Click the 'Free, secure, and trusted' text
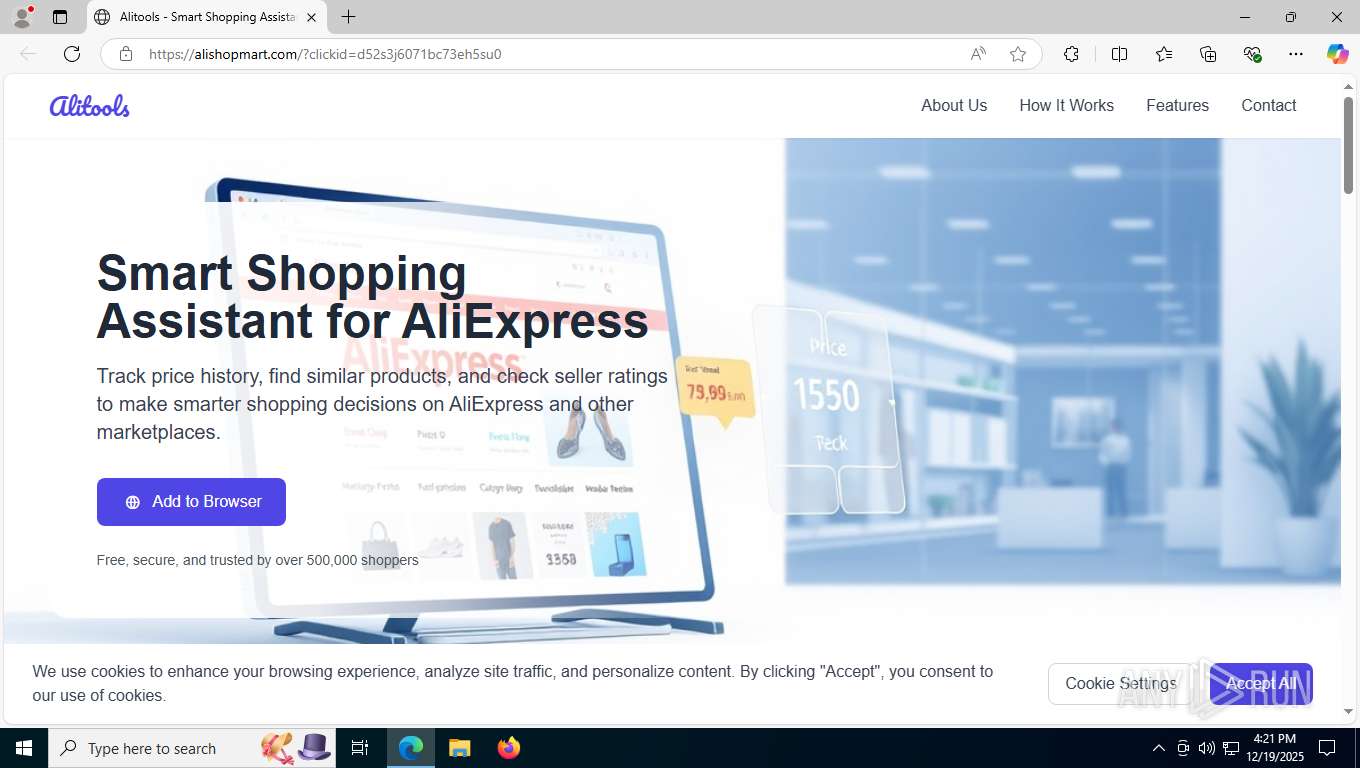1360x768 pixels. pyautogui.click(x=258, y=560)
